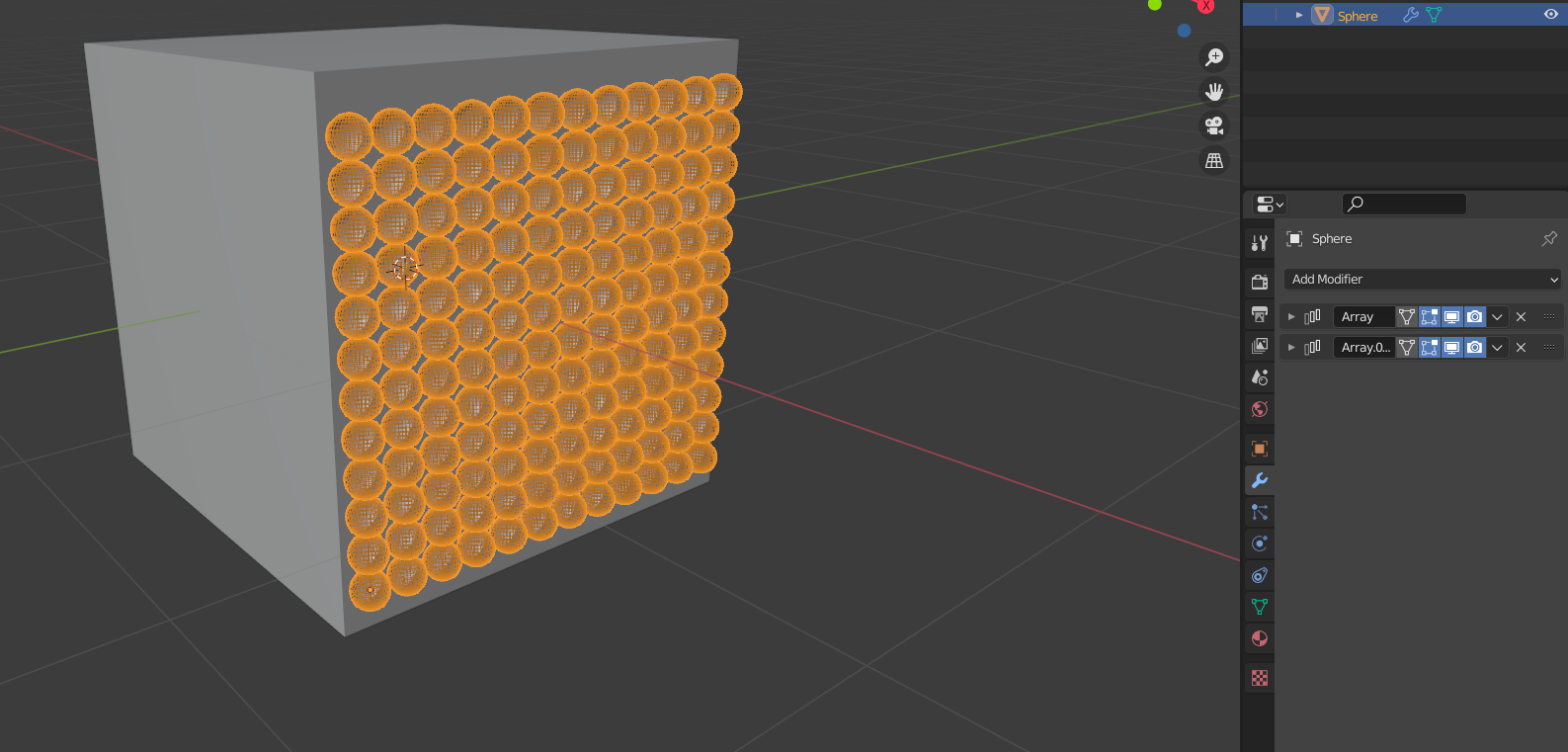Viewport: 1568px width, 752px height.
Task: Open extra options chevron for Array.001 modifier
Action: tap(1497, 348)
